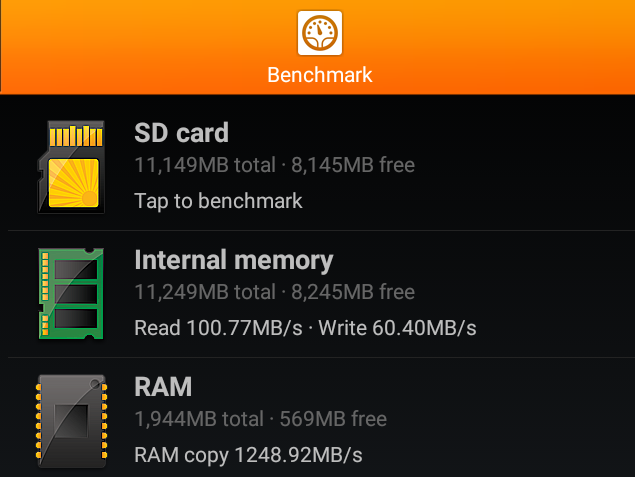Open the Internal memory heading
This screenshot has height=477, width=635.
(x=234, y=260)
